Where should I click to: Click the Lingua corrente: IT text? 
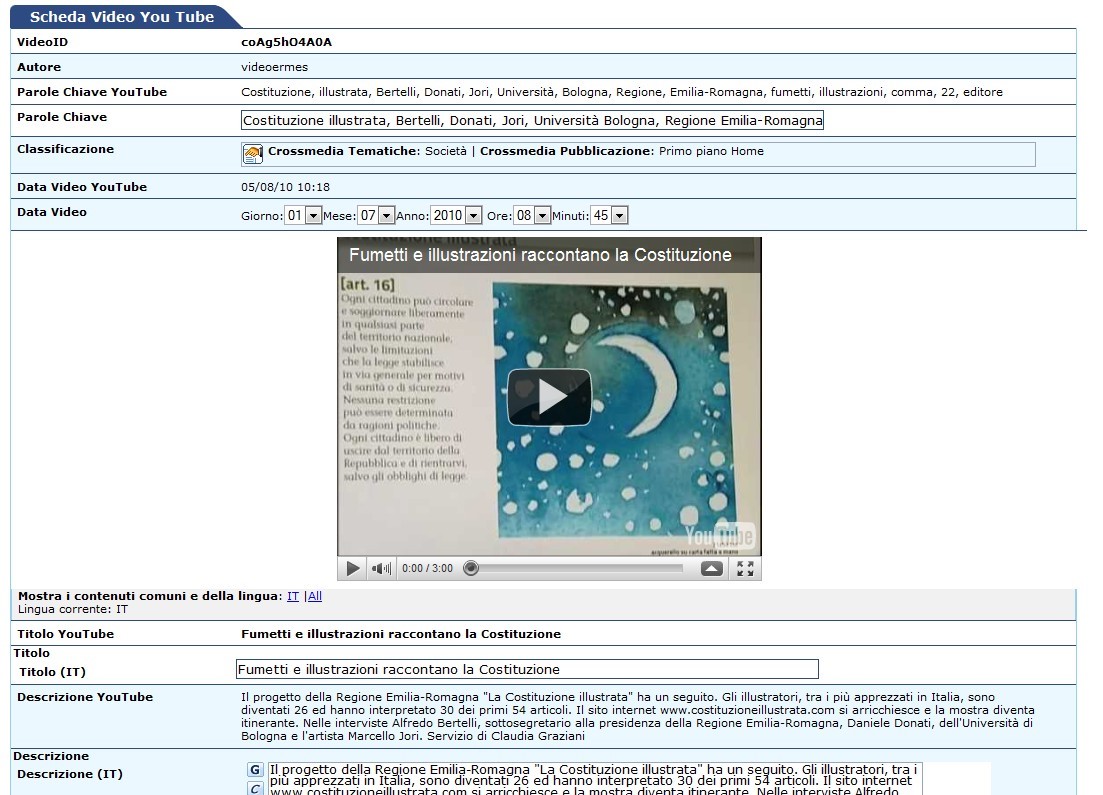pyautogui.click(x=73, y=609)
